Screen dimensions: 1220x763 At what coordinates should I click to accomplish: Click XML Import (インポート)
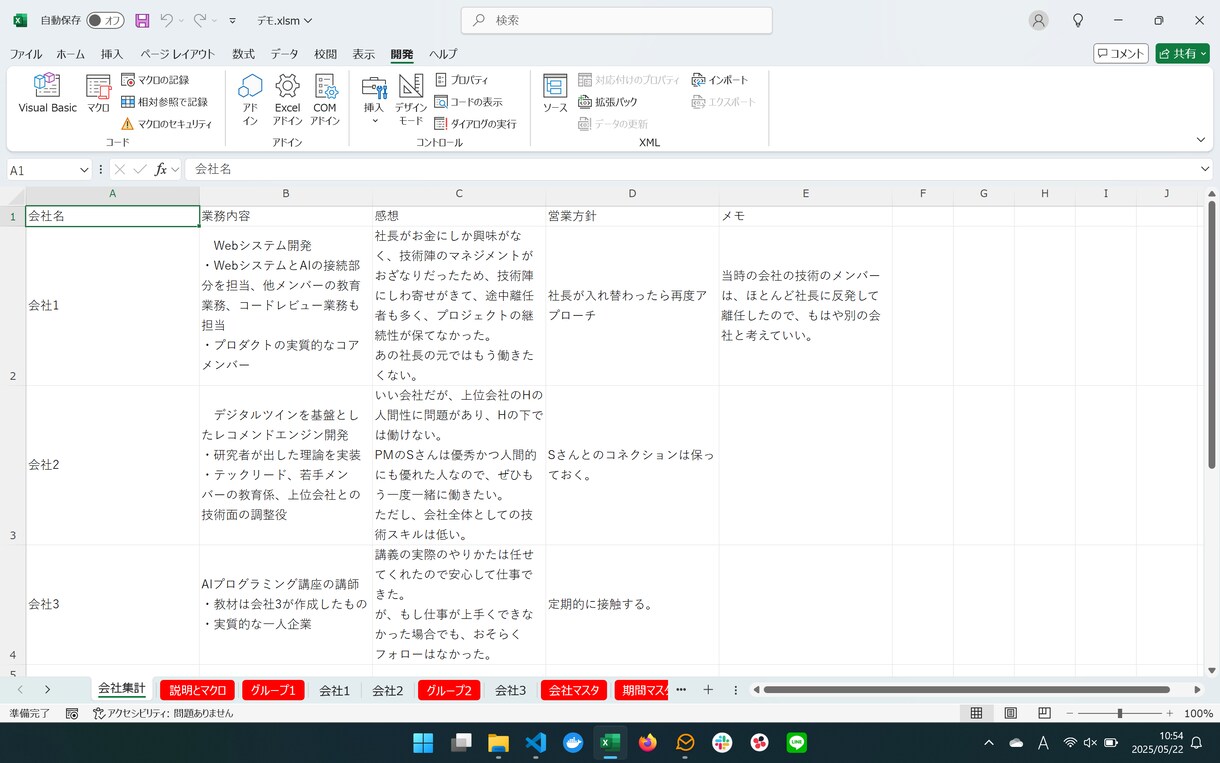click(x=720, y=80)
